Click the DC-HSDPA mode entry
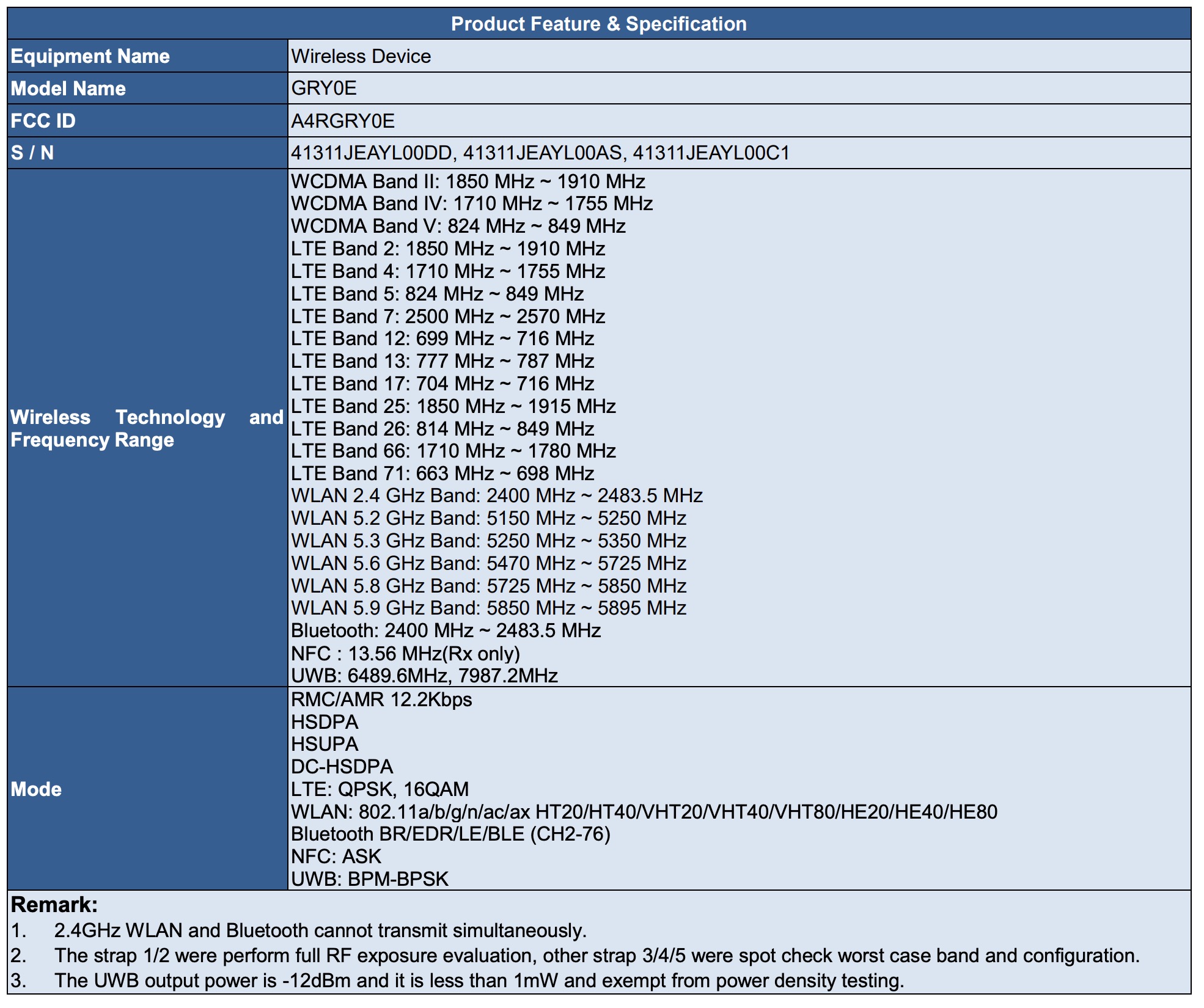The image size is (1204, 1008). coord(342,767)
